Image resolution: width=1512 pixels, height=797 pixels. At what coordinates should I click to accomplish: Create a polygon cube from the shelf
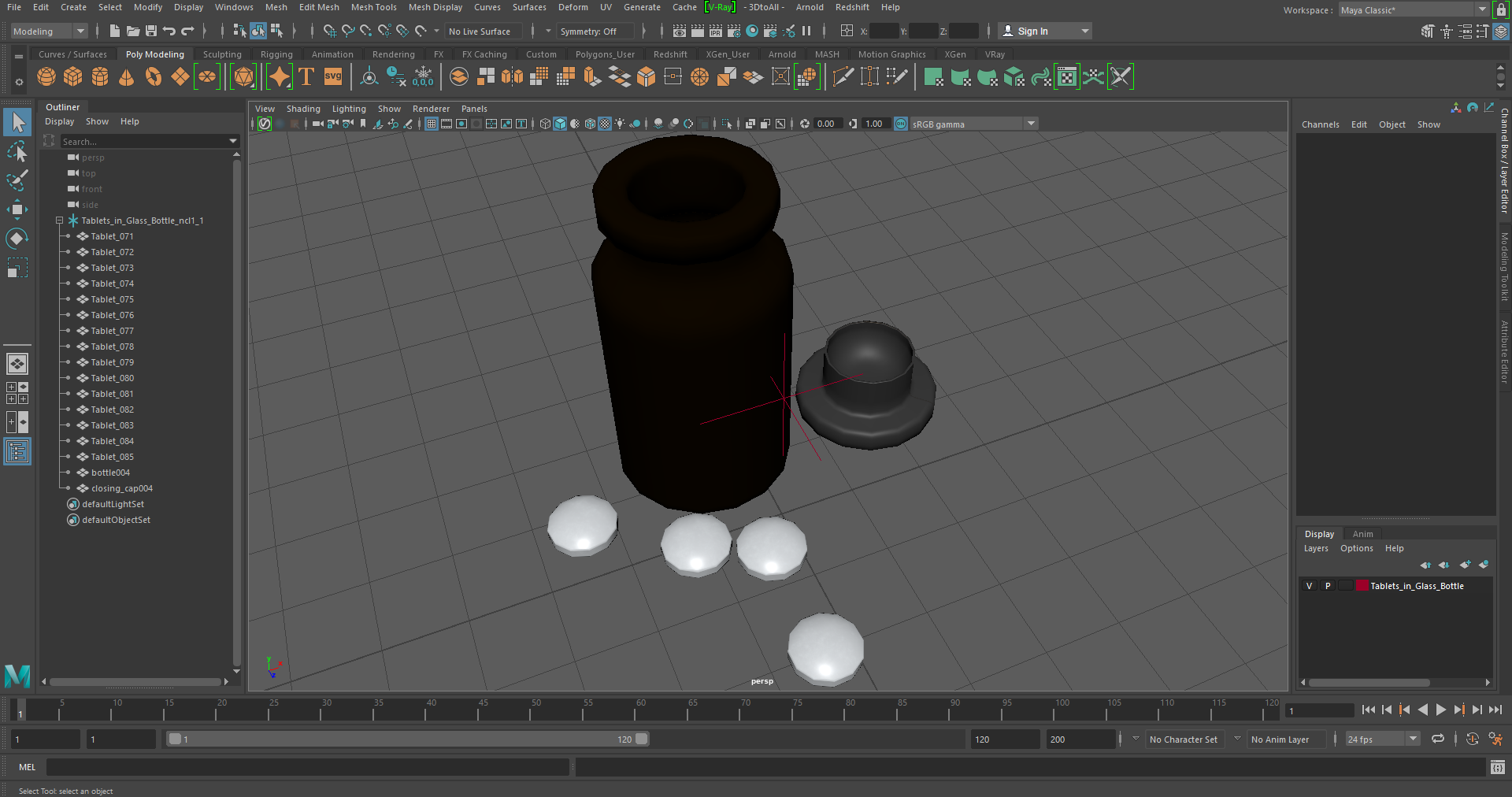(x=73, y=76)
